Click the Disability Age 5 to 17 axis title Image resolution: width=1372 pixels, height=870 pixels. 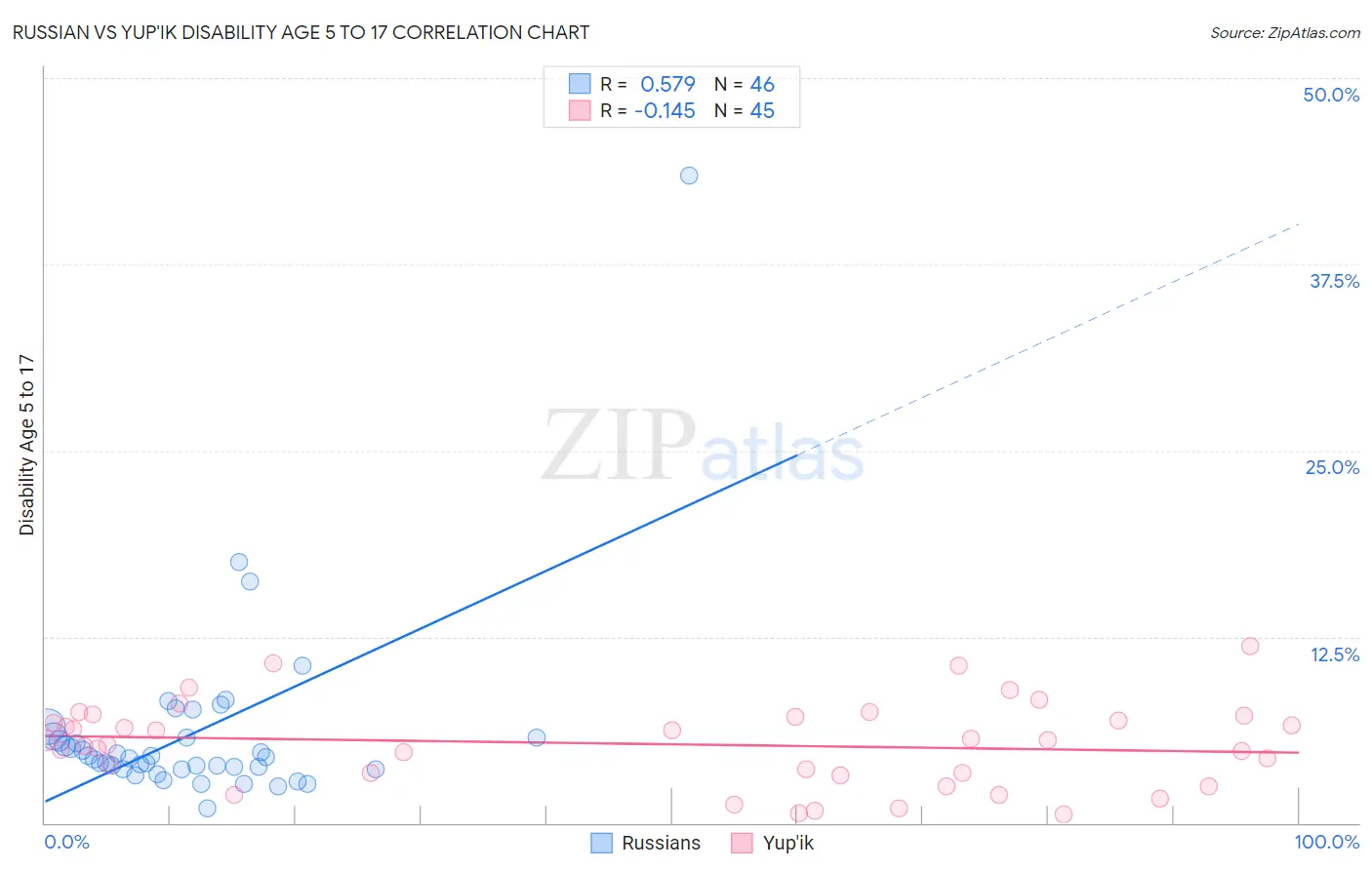click(26, 445)
